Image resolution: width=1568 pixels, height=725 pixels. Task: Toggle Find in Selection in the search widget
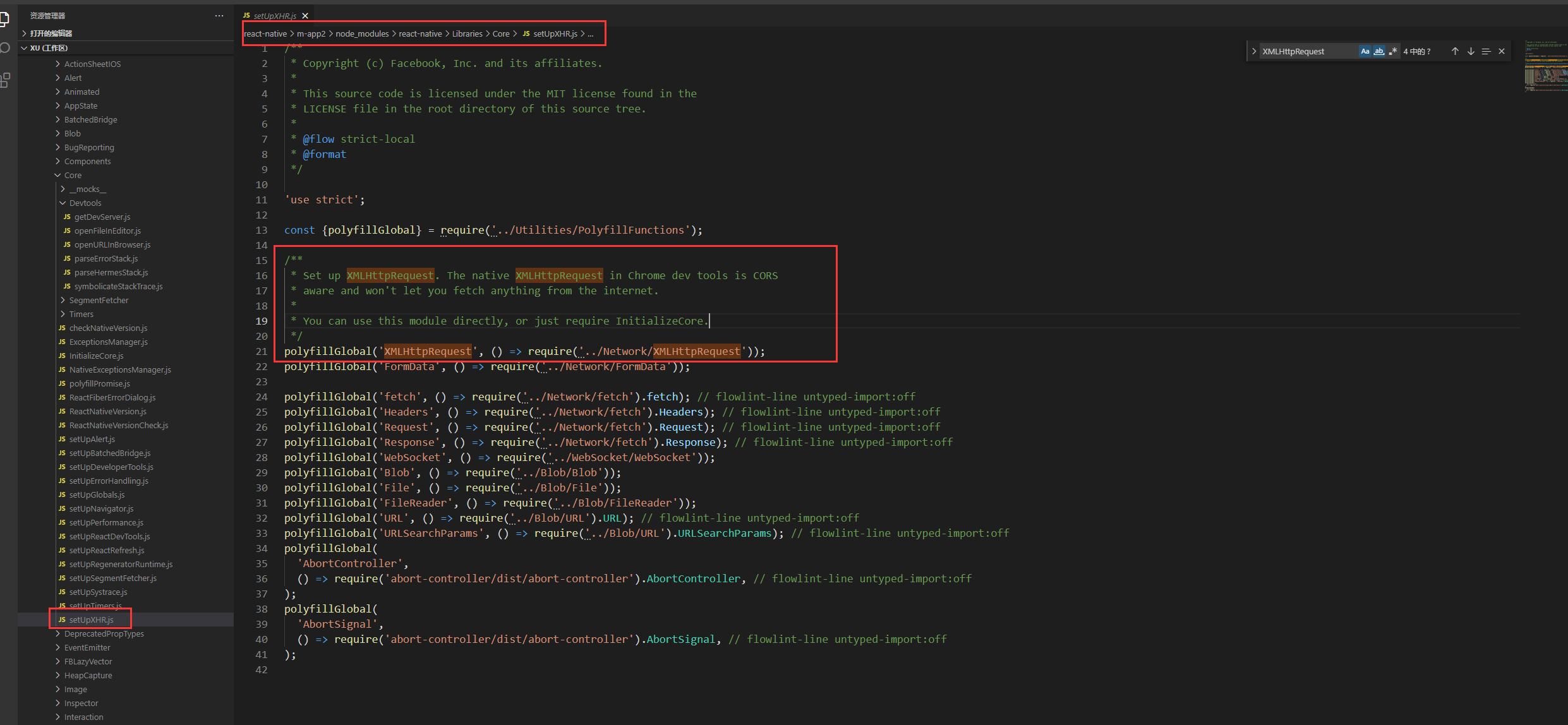(1486, 51)
